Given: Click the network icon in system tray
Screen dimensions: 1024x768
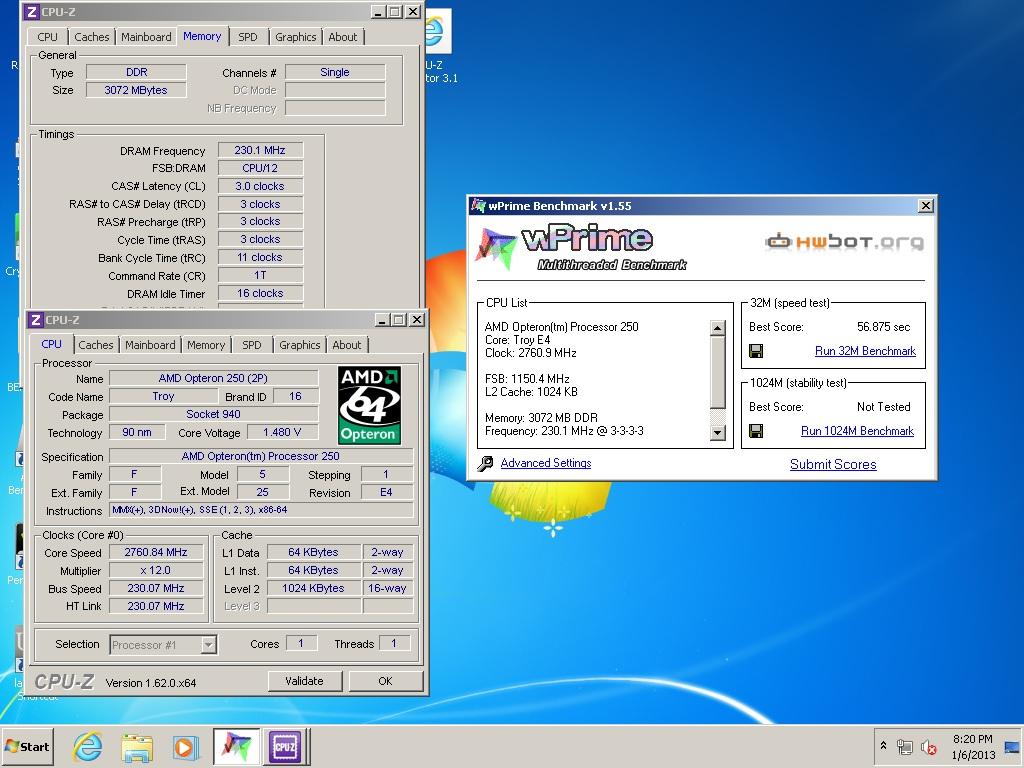Looking at the screenshot, I should 904,746.
